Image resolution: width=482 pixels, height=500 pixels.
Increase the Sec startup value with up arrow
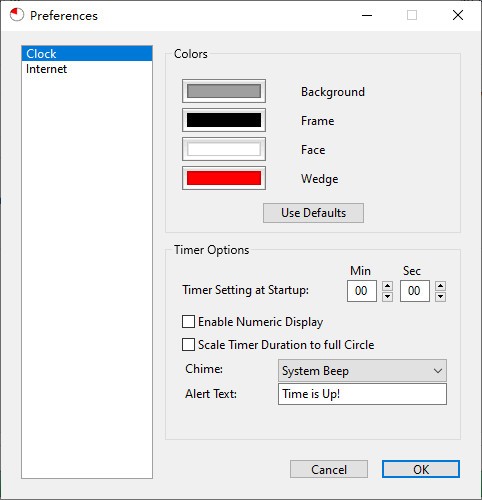(x=440, y=286)
